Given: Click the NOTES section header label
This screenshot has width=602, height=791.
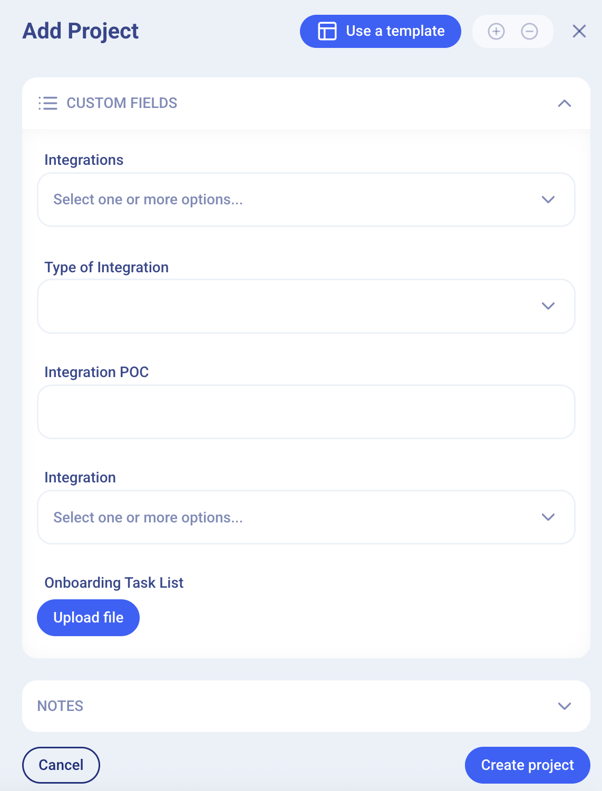Looking at the screenshot, I should (60, 706).
